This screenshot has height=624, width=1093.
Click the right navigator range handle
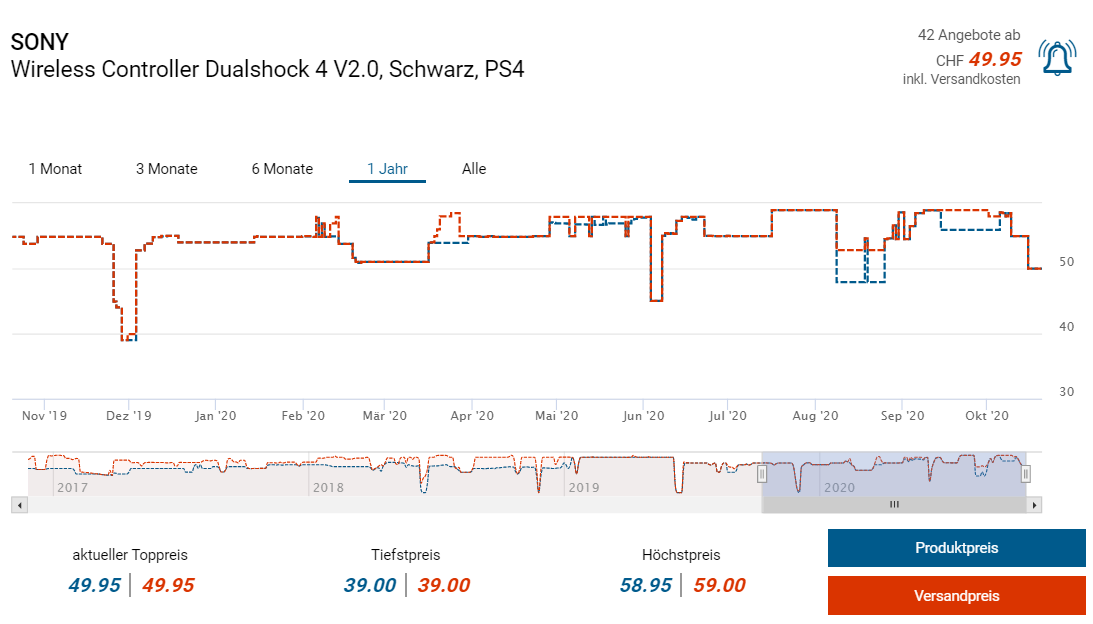click(x=1025, y=474)
